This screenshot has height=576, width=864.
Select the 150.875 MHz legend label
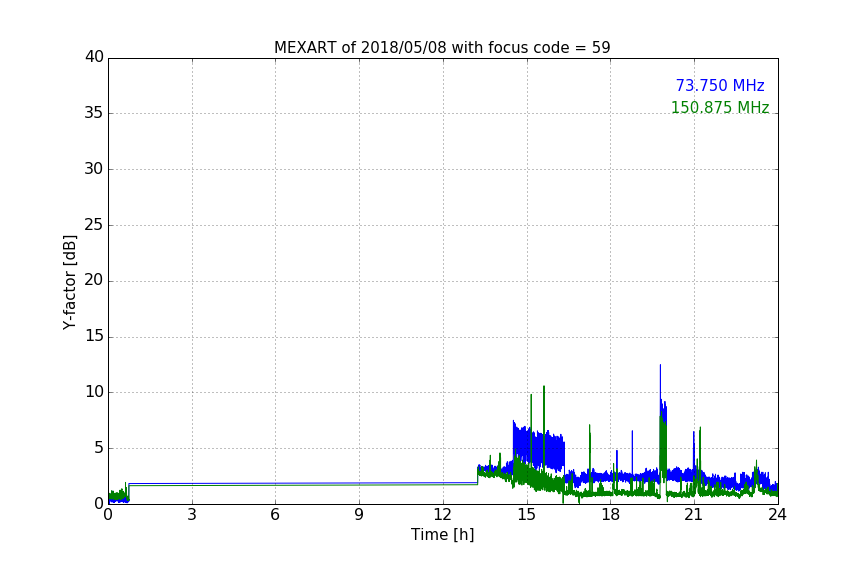pyautogui.click(x=720, y=107)
